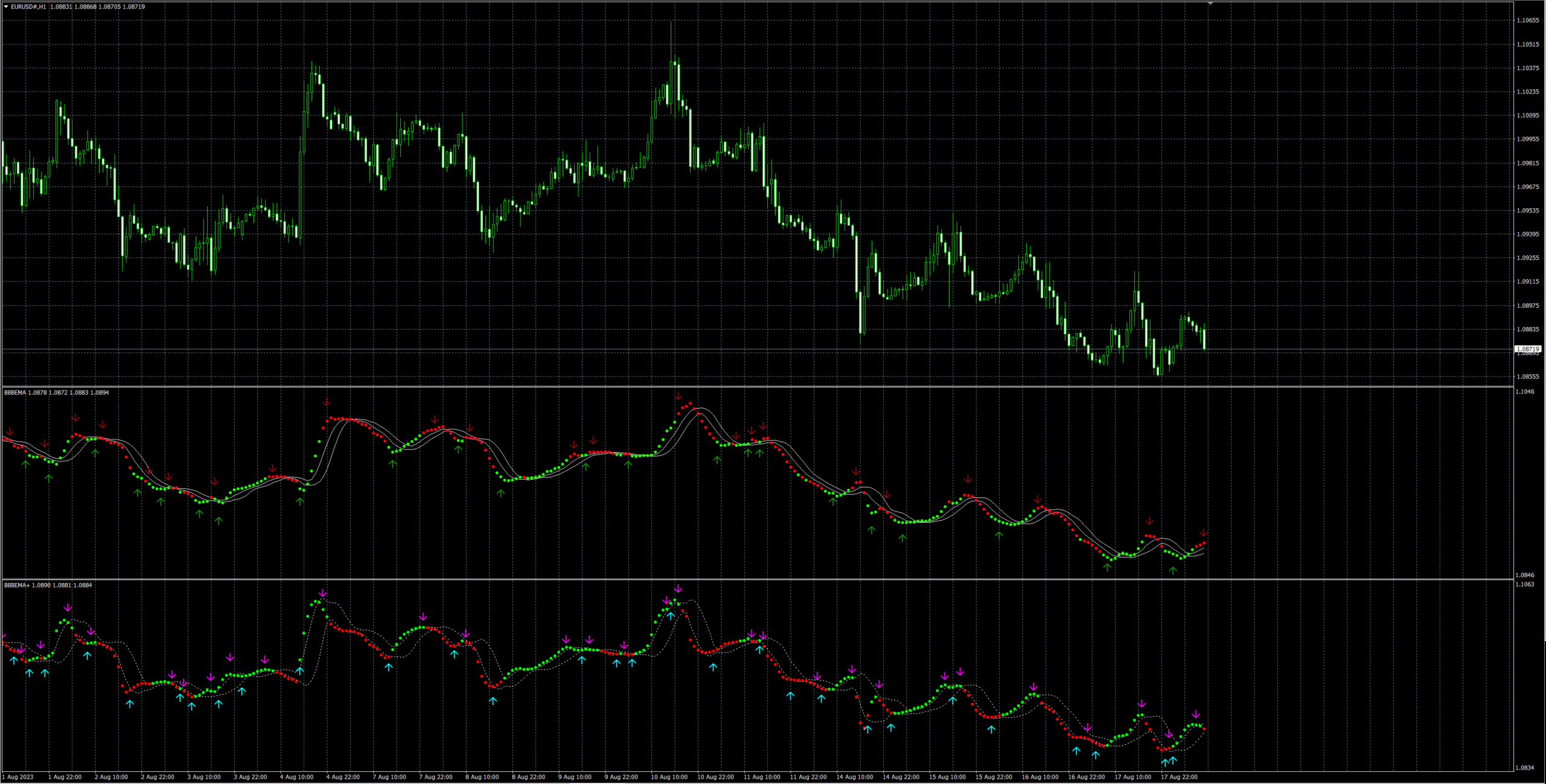Click the rightmost magenta down arrow in BBBEMA+ panel
This screenshot has width=1546, height=784.
click(1195, 715)
